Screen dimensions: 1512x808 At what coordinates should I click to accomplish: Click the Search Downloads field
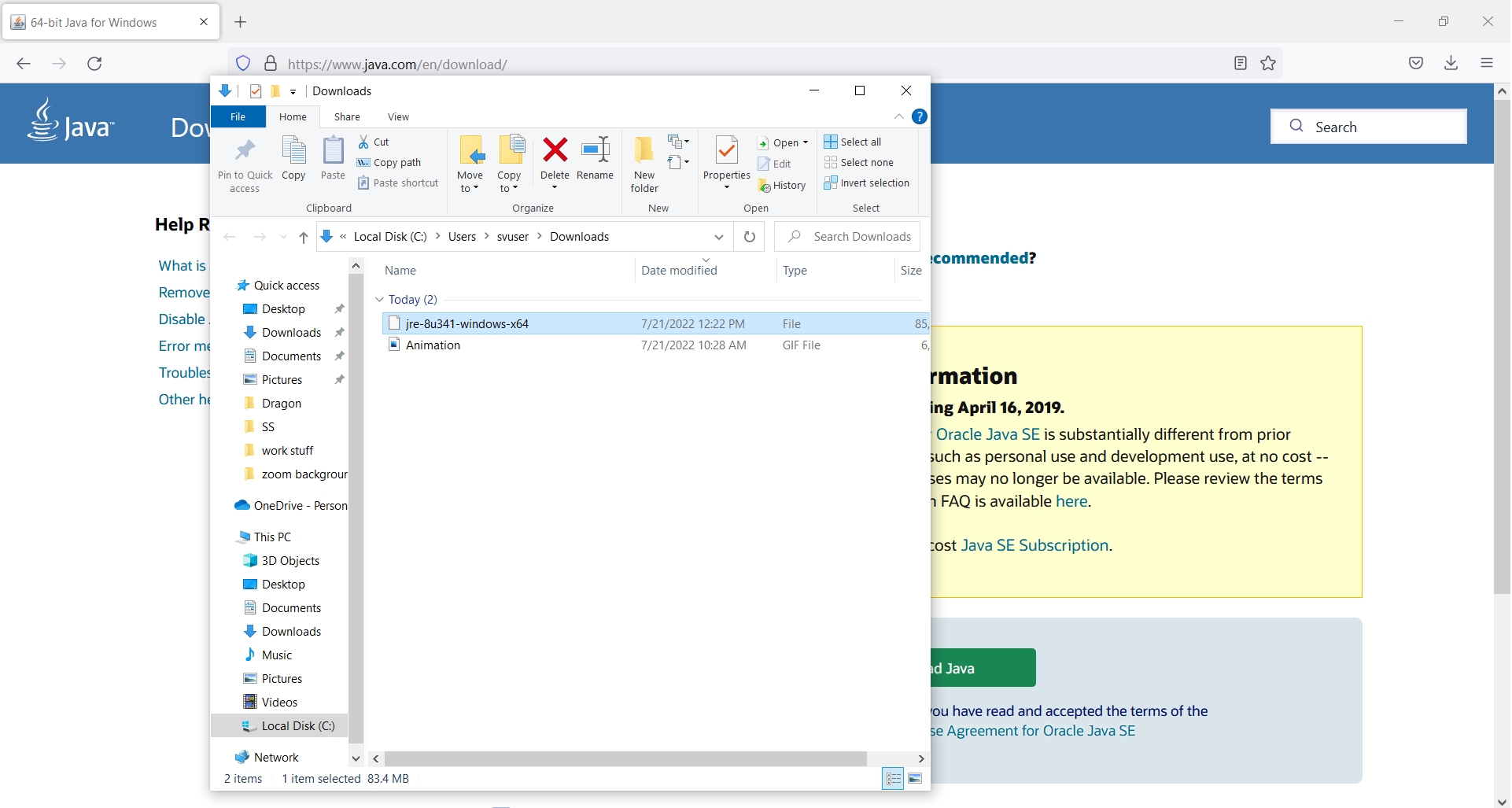point(847,236)
